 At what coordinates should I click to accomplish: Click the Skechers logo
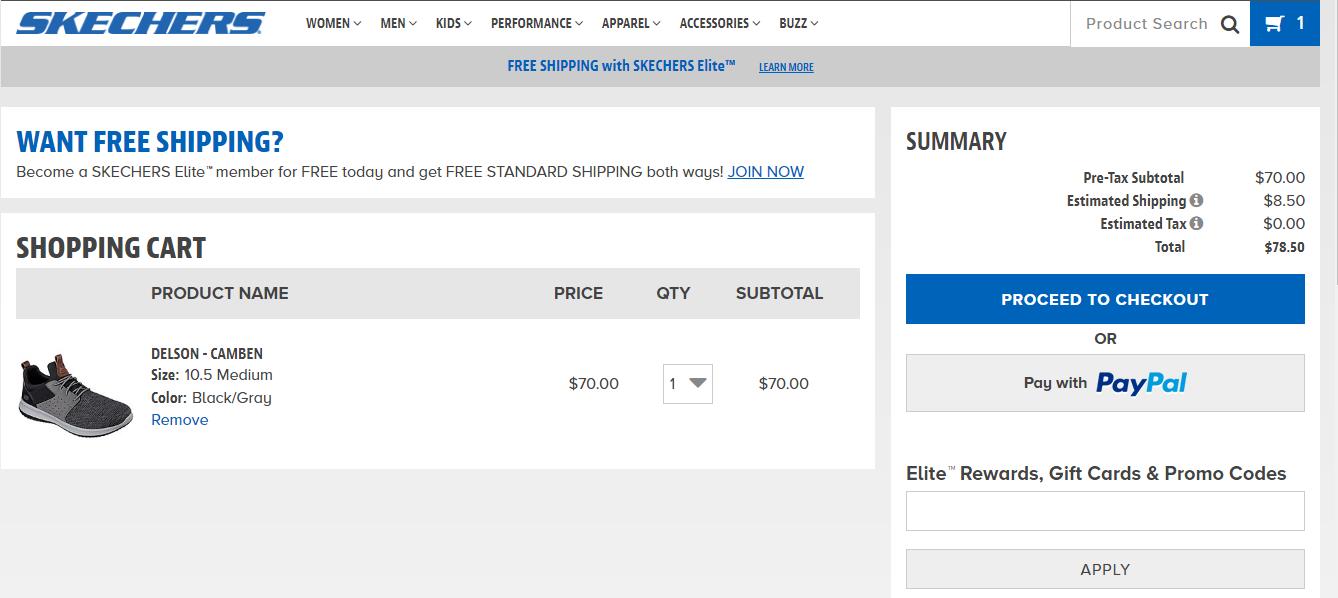click(140, 23)
